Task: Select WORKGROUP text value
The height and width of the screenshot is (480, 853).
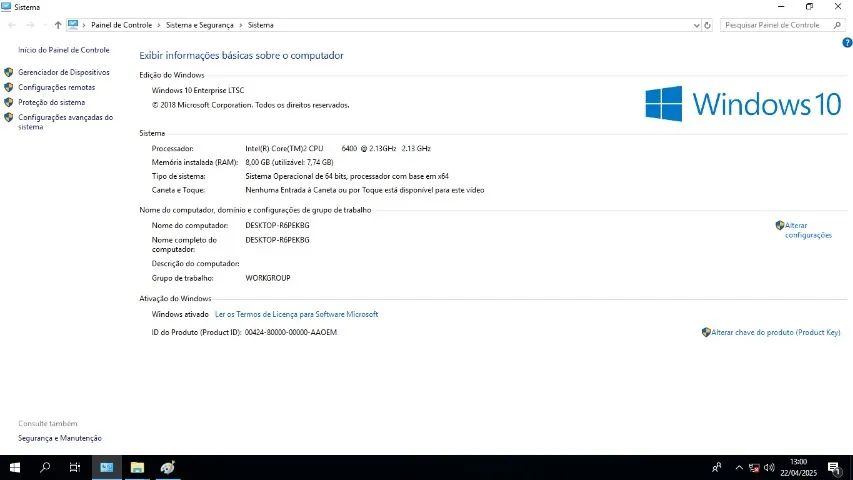Action: pyautogui.click(x=268, y=278)
